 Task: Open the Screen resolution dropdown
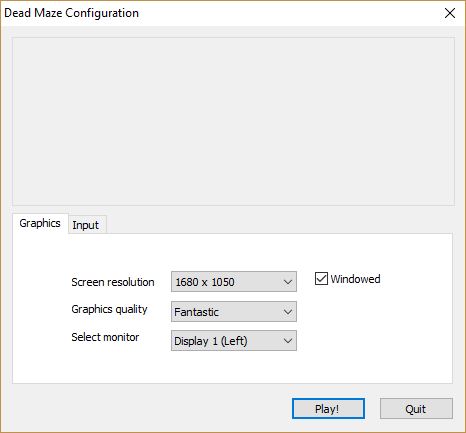234,282
